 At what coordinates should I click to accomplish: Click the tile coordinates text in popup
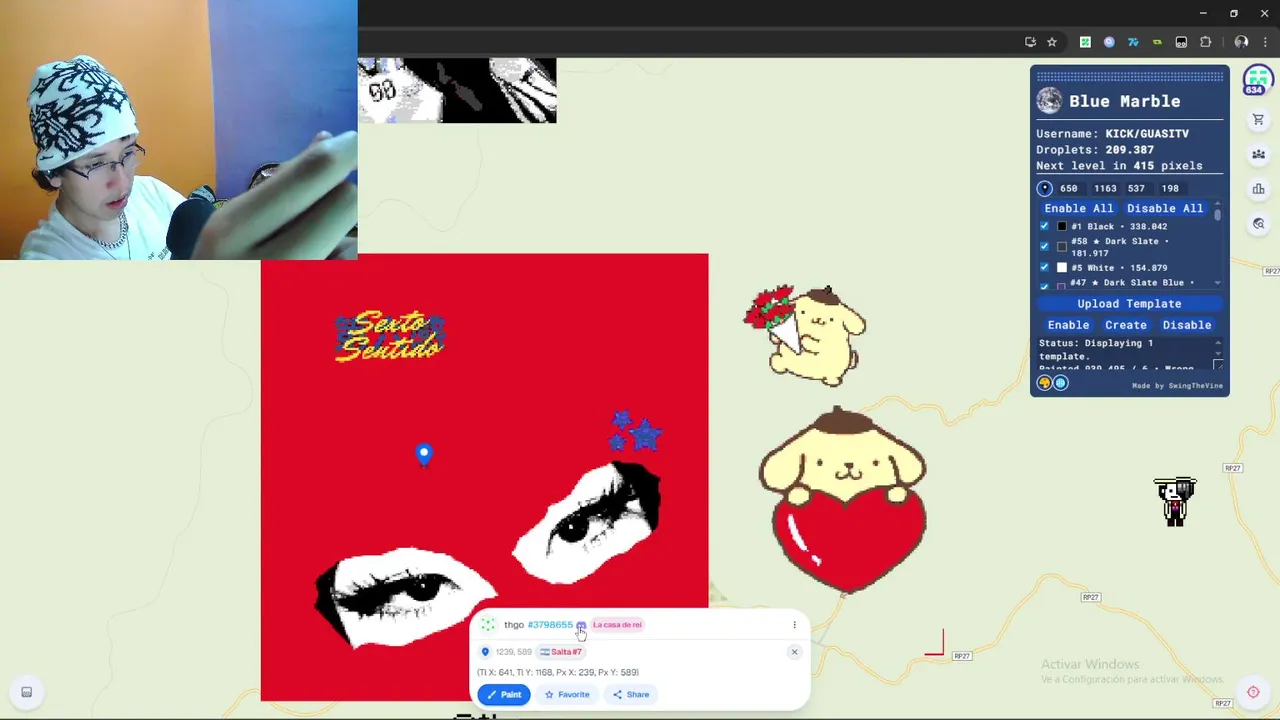(x=558, y=672)
